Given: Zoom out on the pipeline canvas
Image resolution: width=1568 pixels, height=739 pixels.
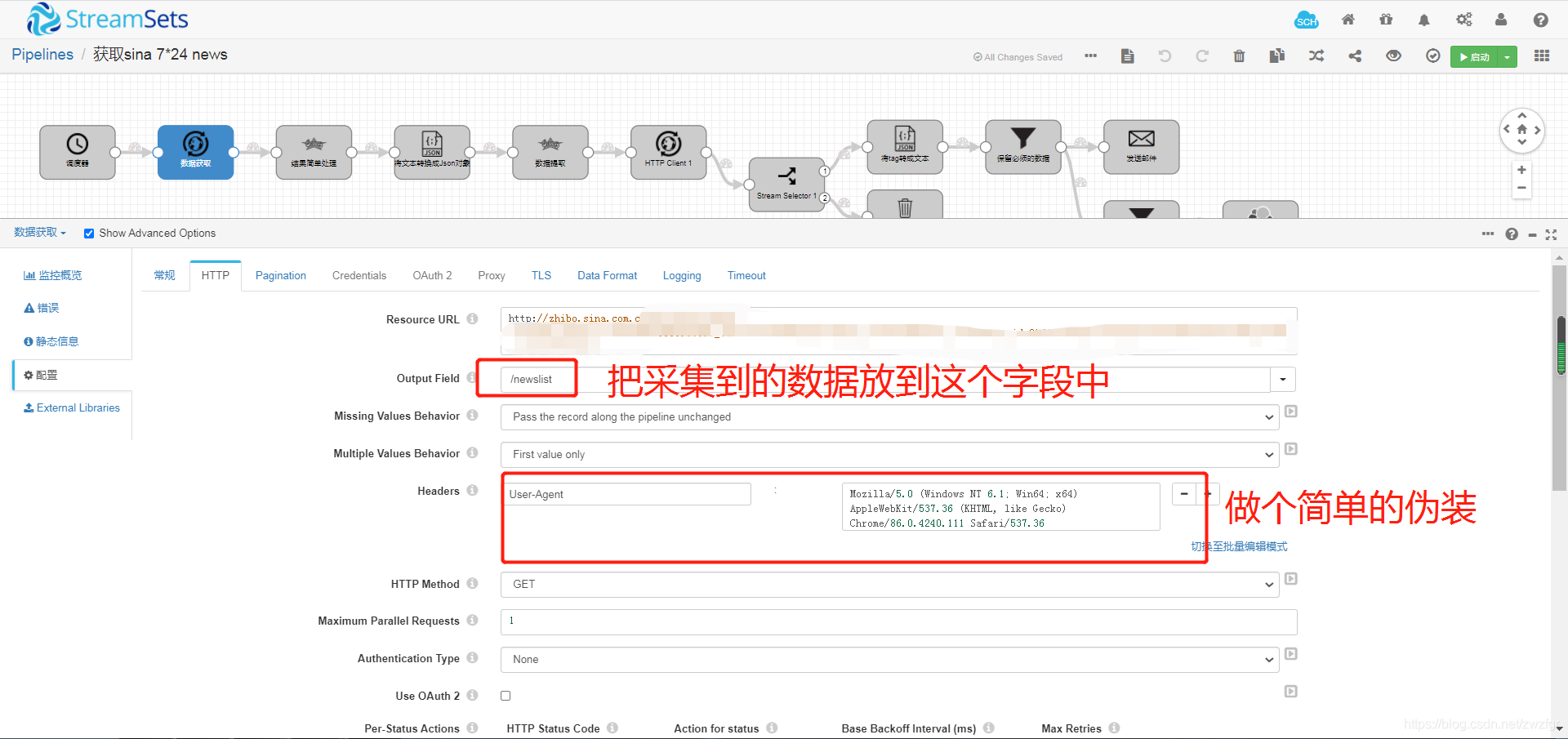Looking at the screenshot, I should tap(1521, 188).
